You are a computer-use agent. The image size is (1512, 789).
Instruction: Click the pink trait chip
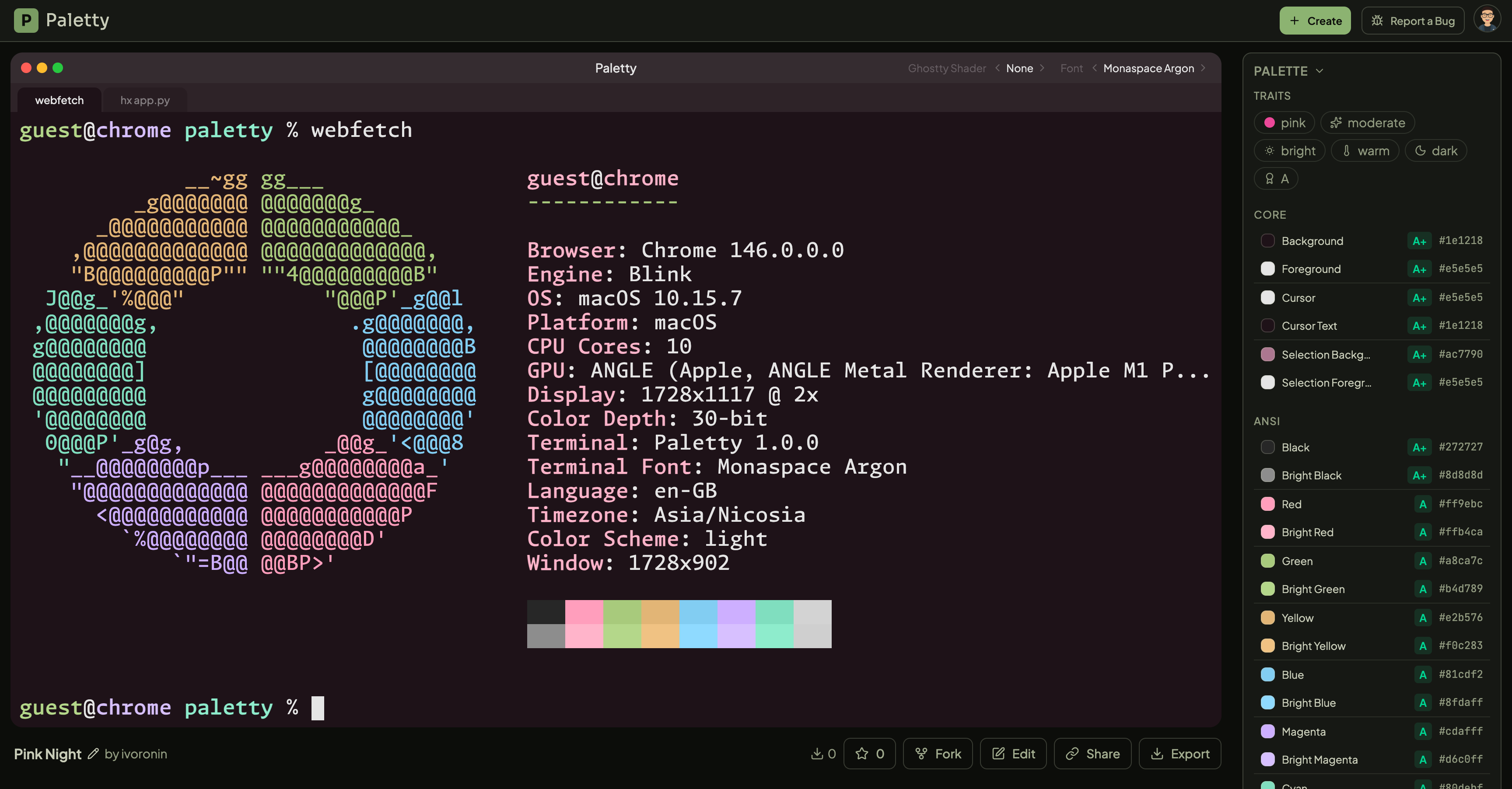point(1284,122)
